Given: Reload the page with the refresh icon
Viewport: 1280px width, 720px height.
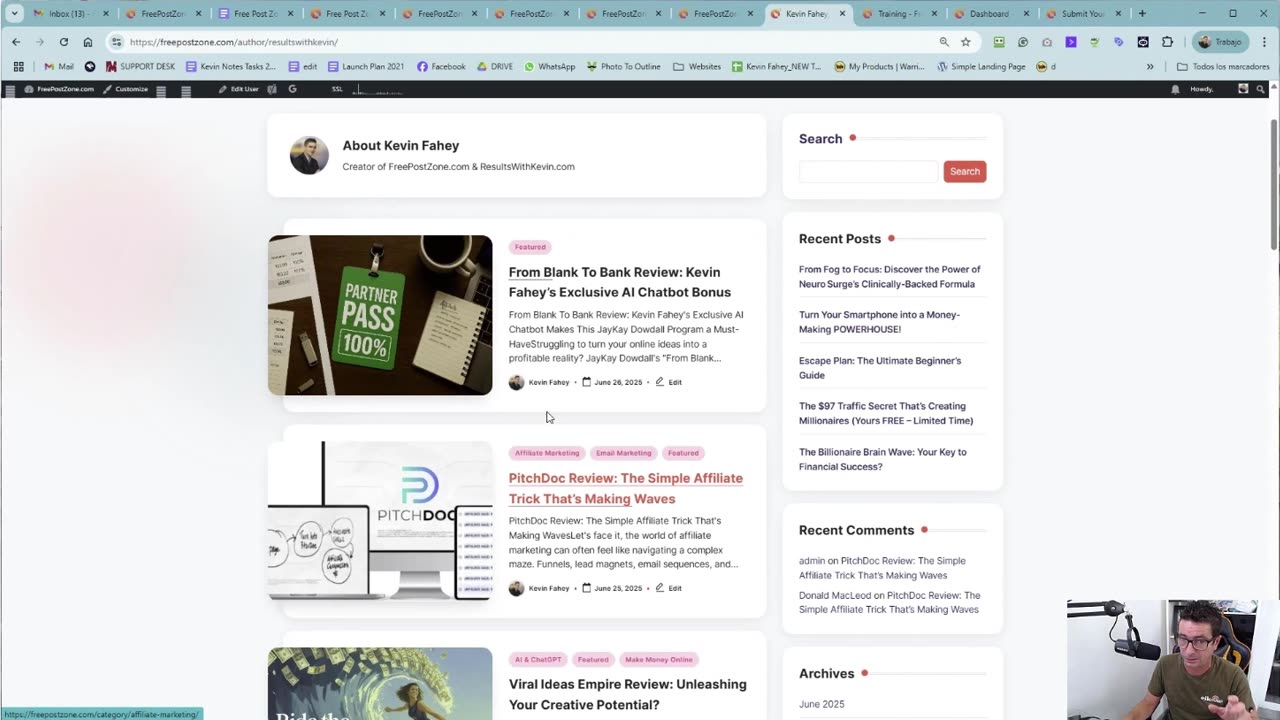Looking at the screenshot, I should pos(64,42).
